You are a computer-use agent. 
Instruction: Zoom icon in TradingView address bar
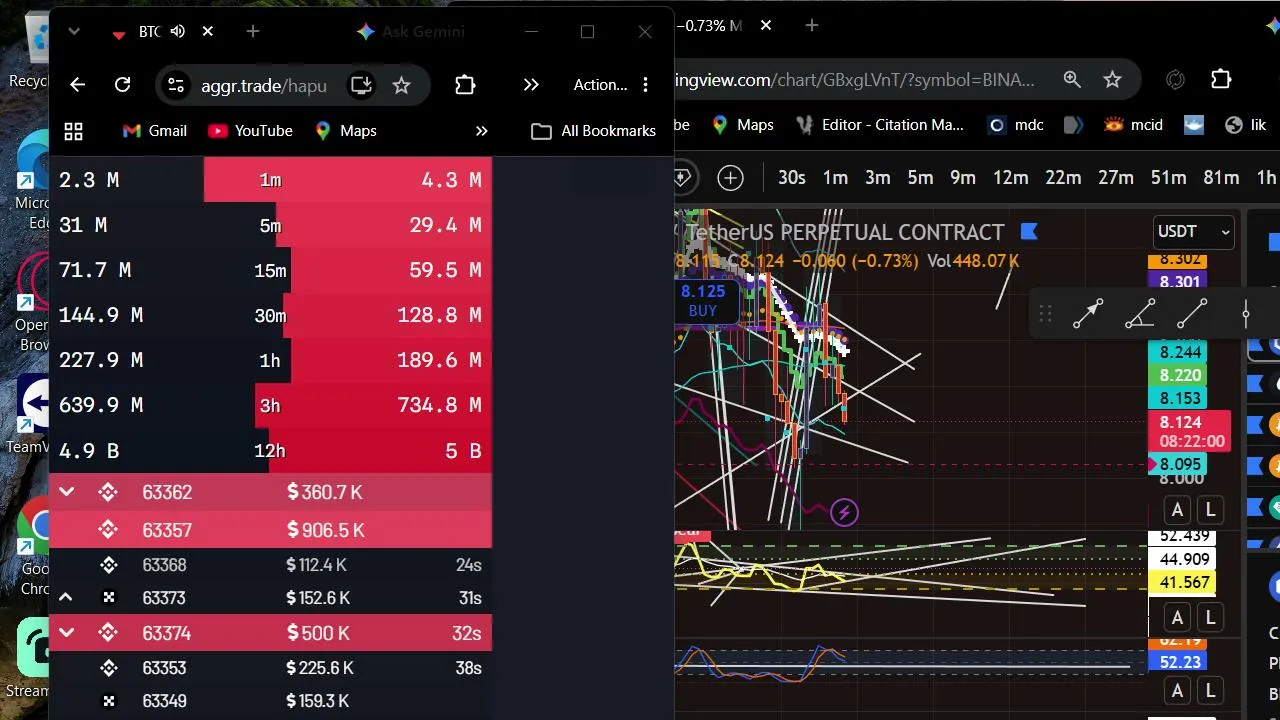[x=1072, y=80]
